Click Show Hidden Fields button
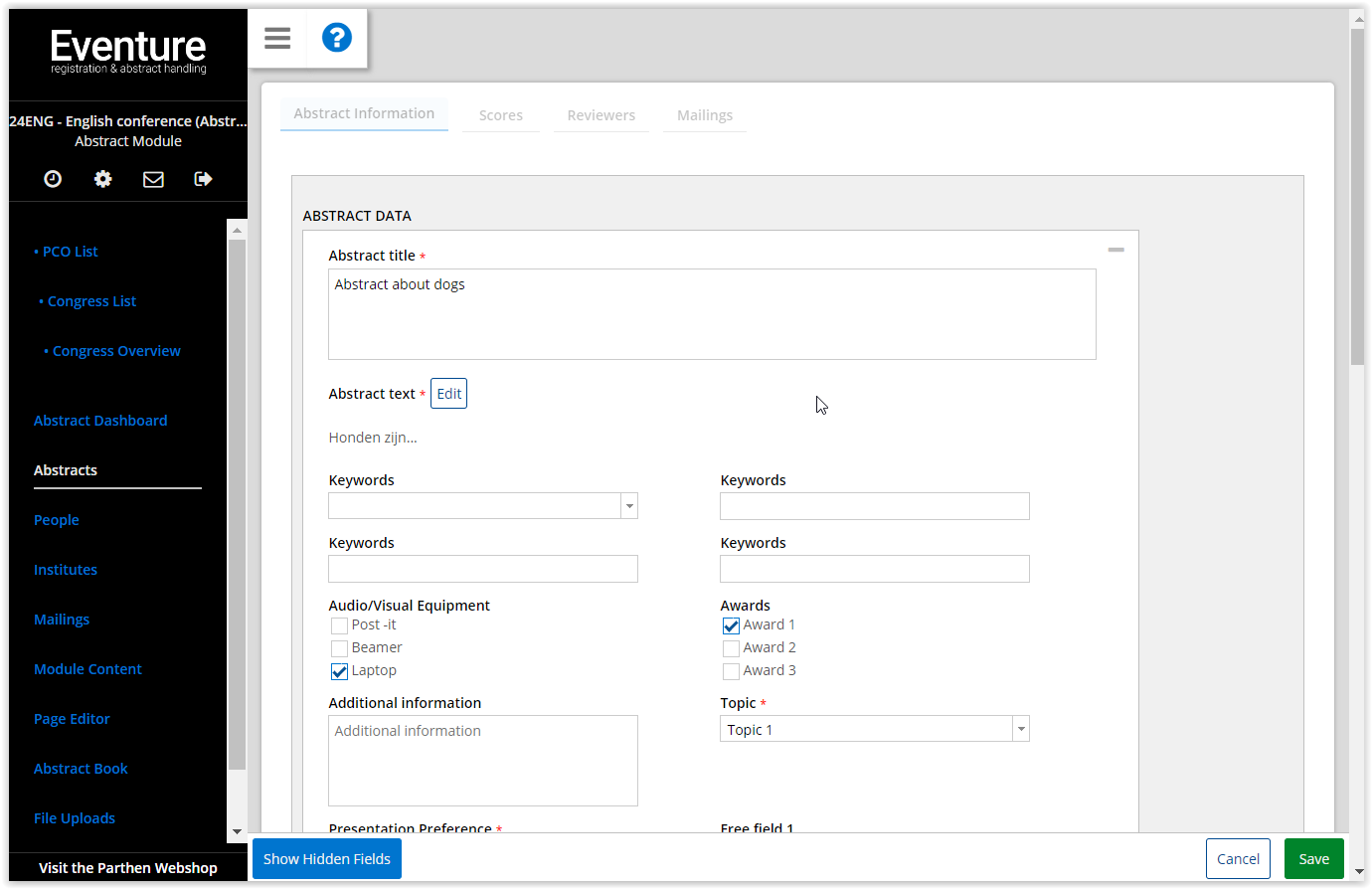This screenshot has width=1372, height=889. (x=327, y=859)
